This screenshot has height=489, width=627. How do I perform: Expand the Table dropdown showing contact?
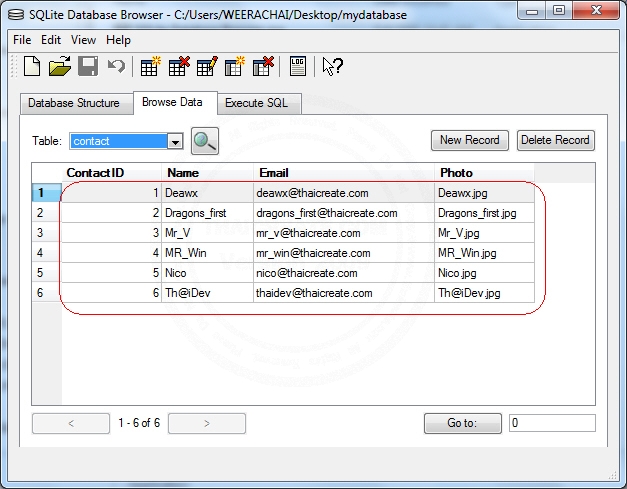pos(175,142)
